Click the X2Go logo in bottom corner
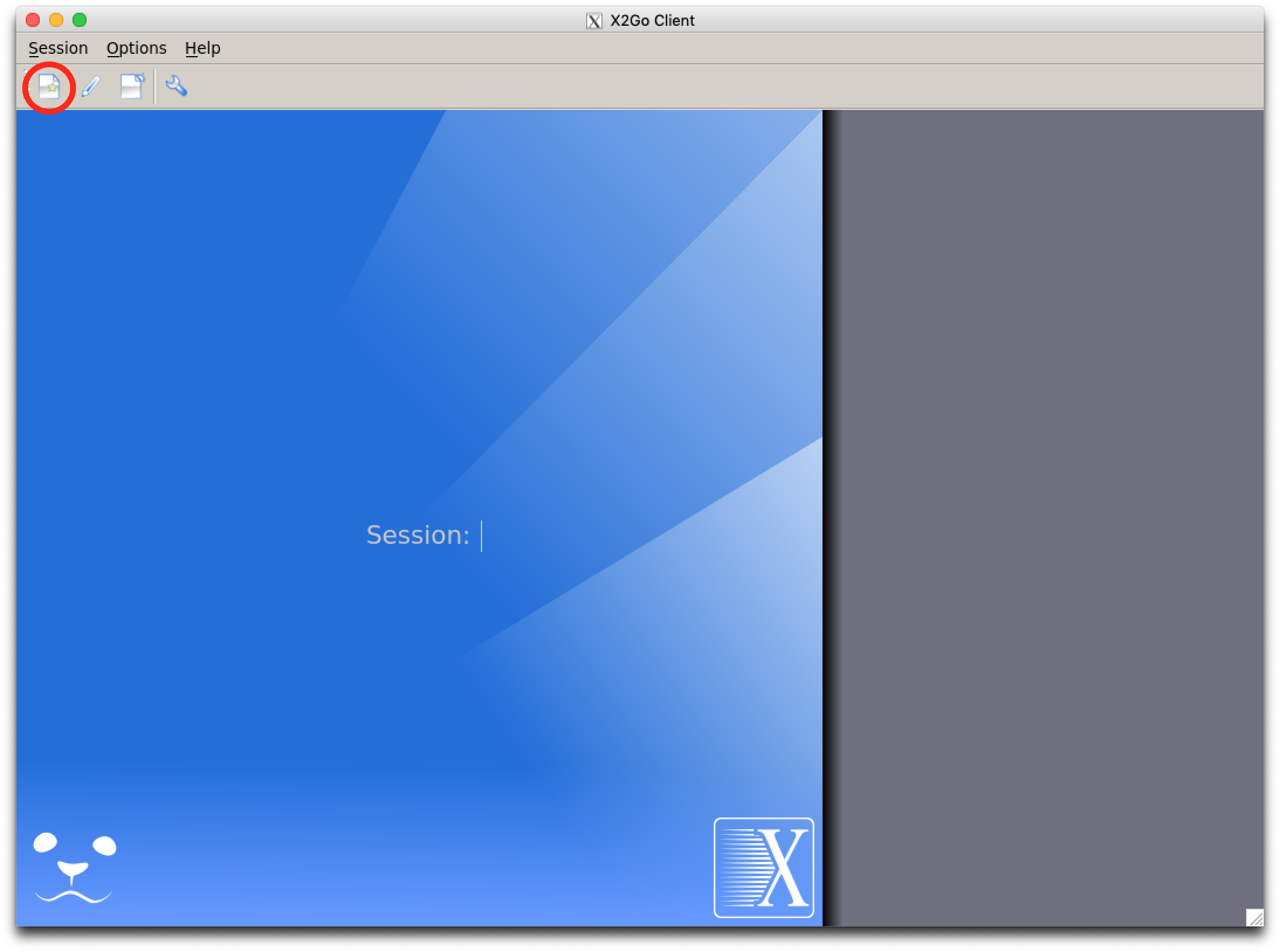This screenshot has width=1280, height=952. coord(763,867)
